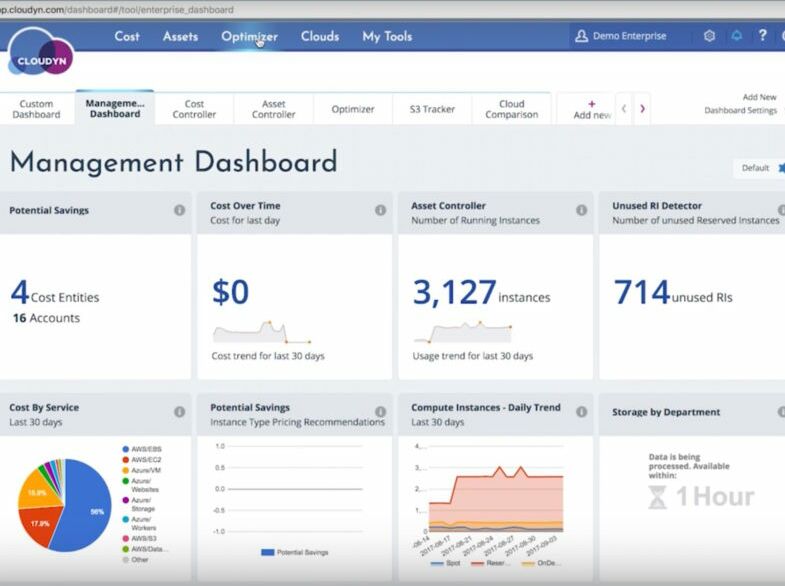785x586 pixels.
Task: Click the 56% blue pie slice
Action: tap(84, 505)
